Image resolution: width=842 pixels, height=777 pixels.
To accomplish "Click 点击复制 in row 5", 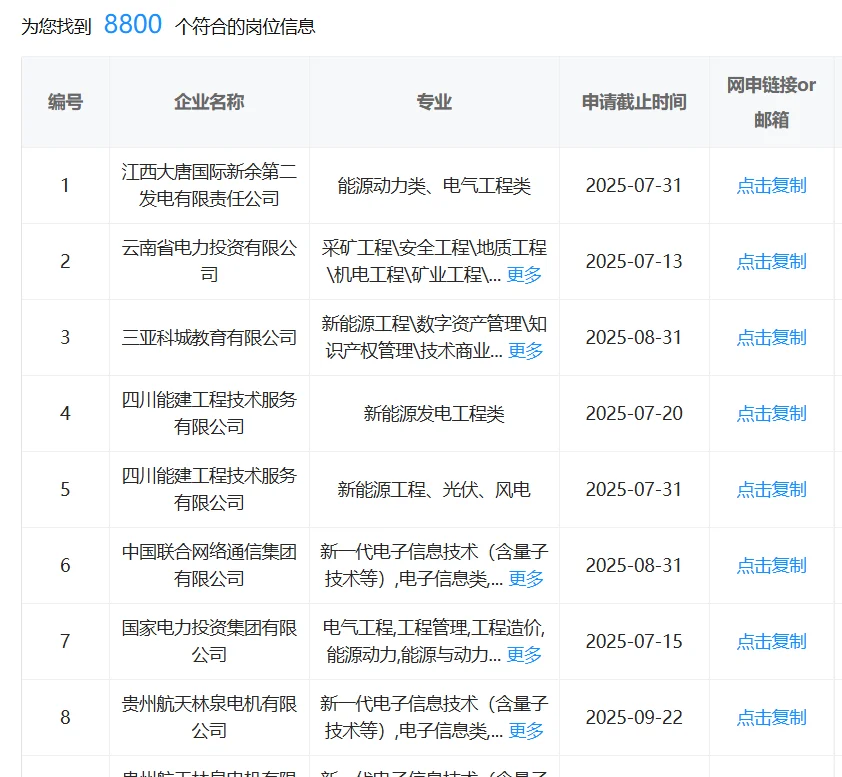I will 771,490.
